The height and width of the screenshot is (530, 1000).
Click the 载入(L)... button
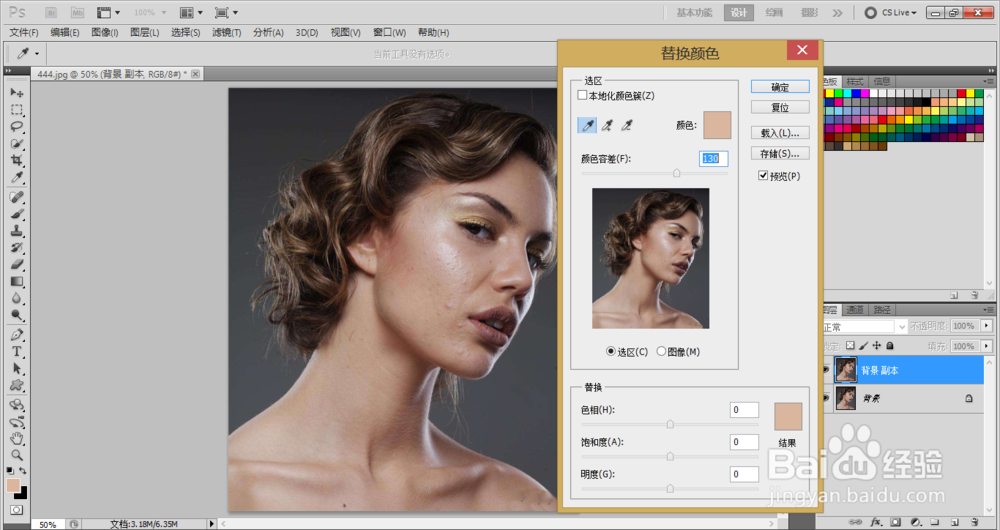[780, 133]
